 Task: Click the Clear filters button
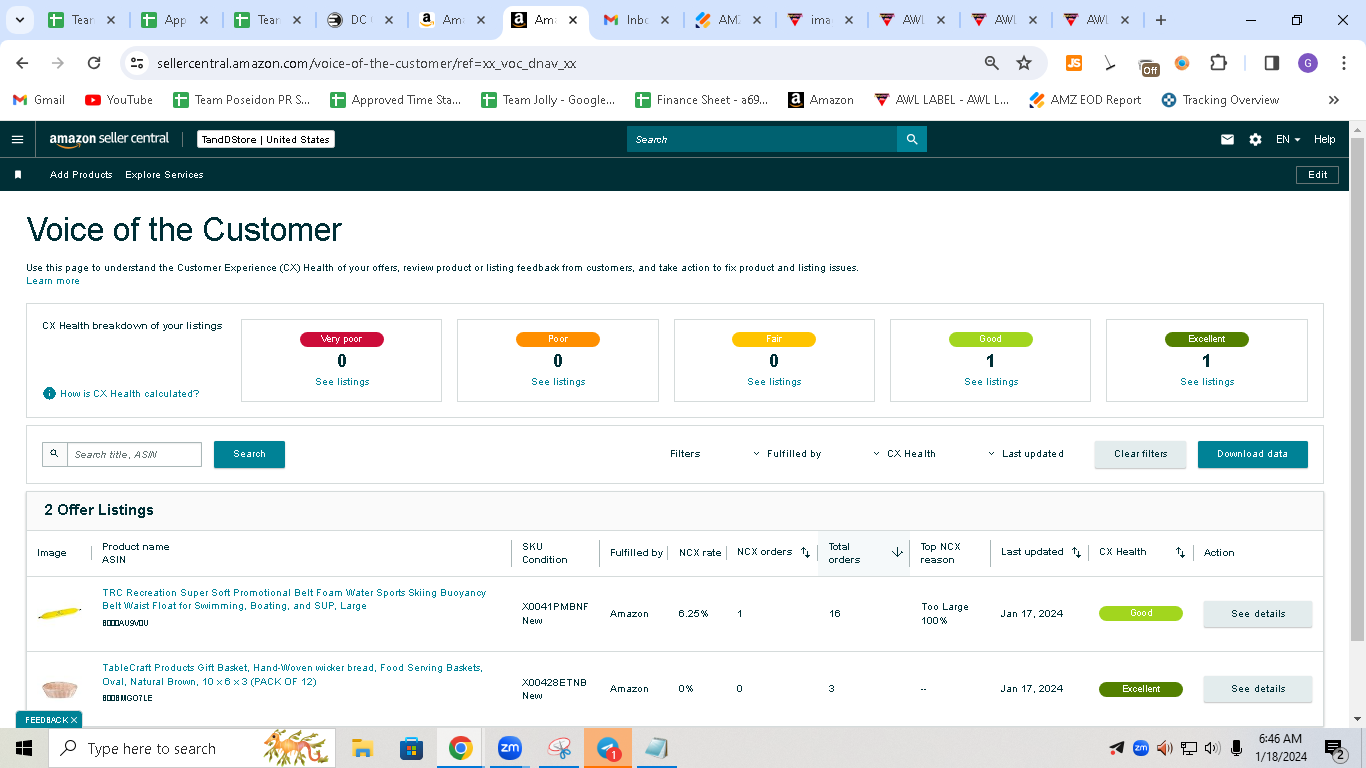coord(1140,454)
